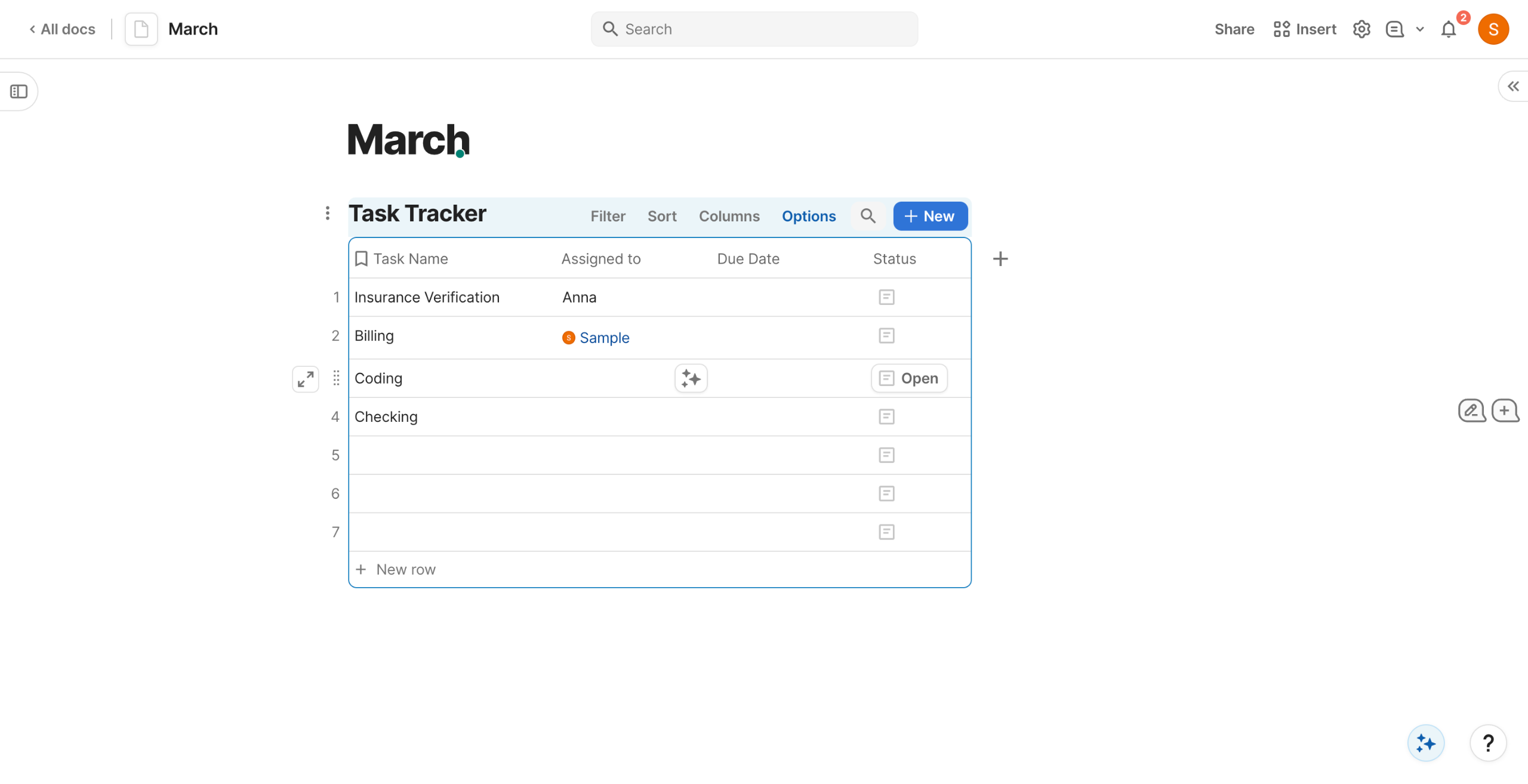Click the suggest edit pencil icon
This screenshot has width=1528, height=784.
(1471, 410)
